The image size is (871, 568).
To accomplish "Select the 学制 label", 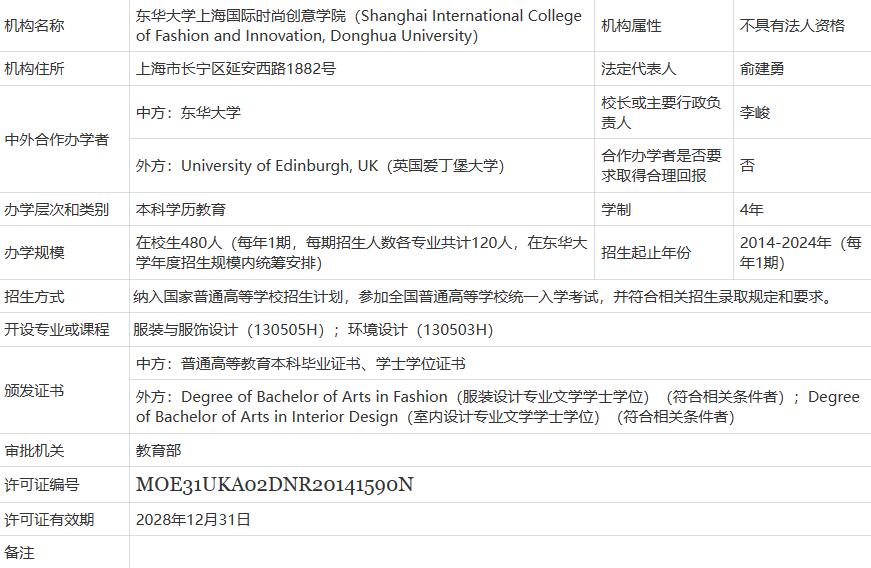I will 616,210.
